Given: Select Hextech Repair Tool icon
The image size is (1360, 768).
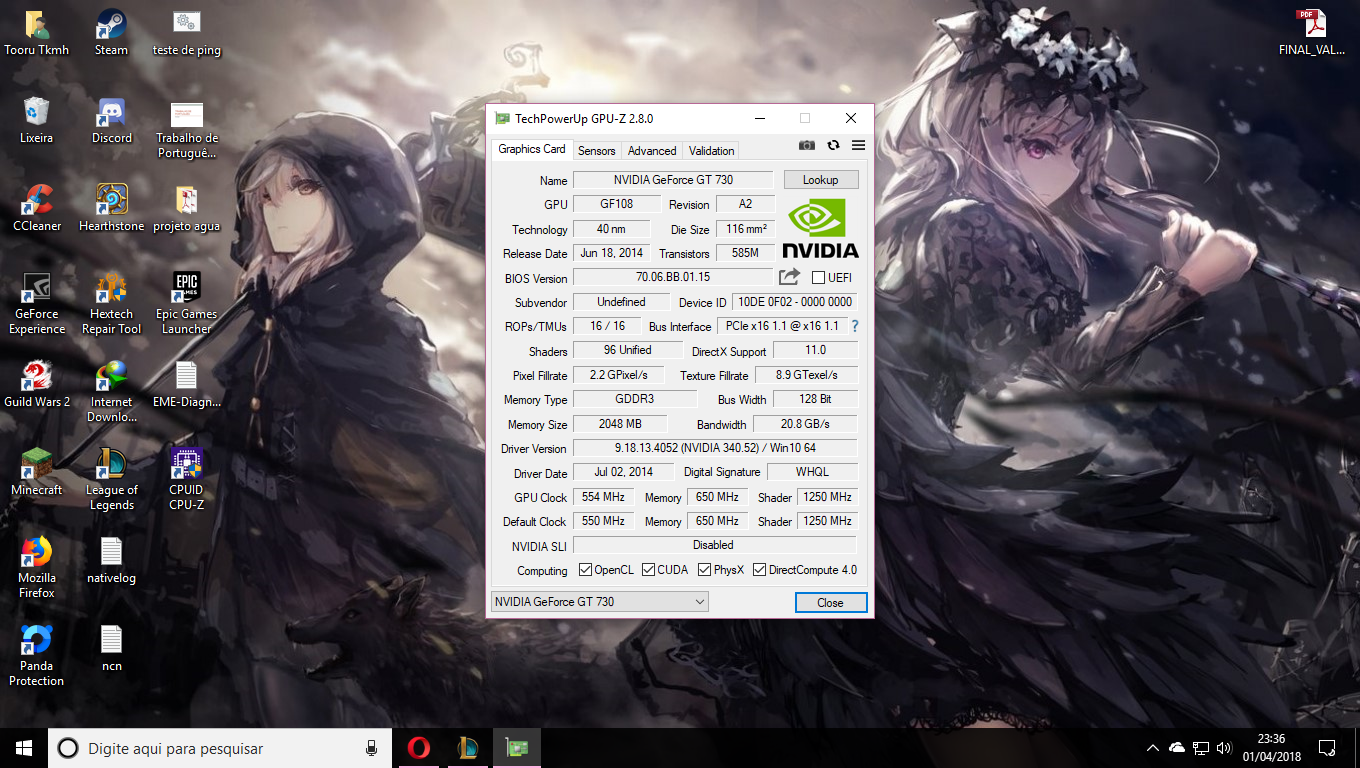Looking at the screenshot, I should click(112, 304).
